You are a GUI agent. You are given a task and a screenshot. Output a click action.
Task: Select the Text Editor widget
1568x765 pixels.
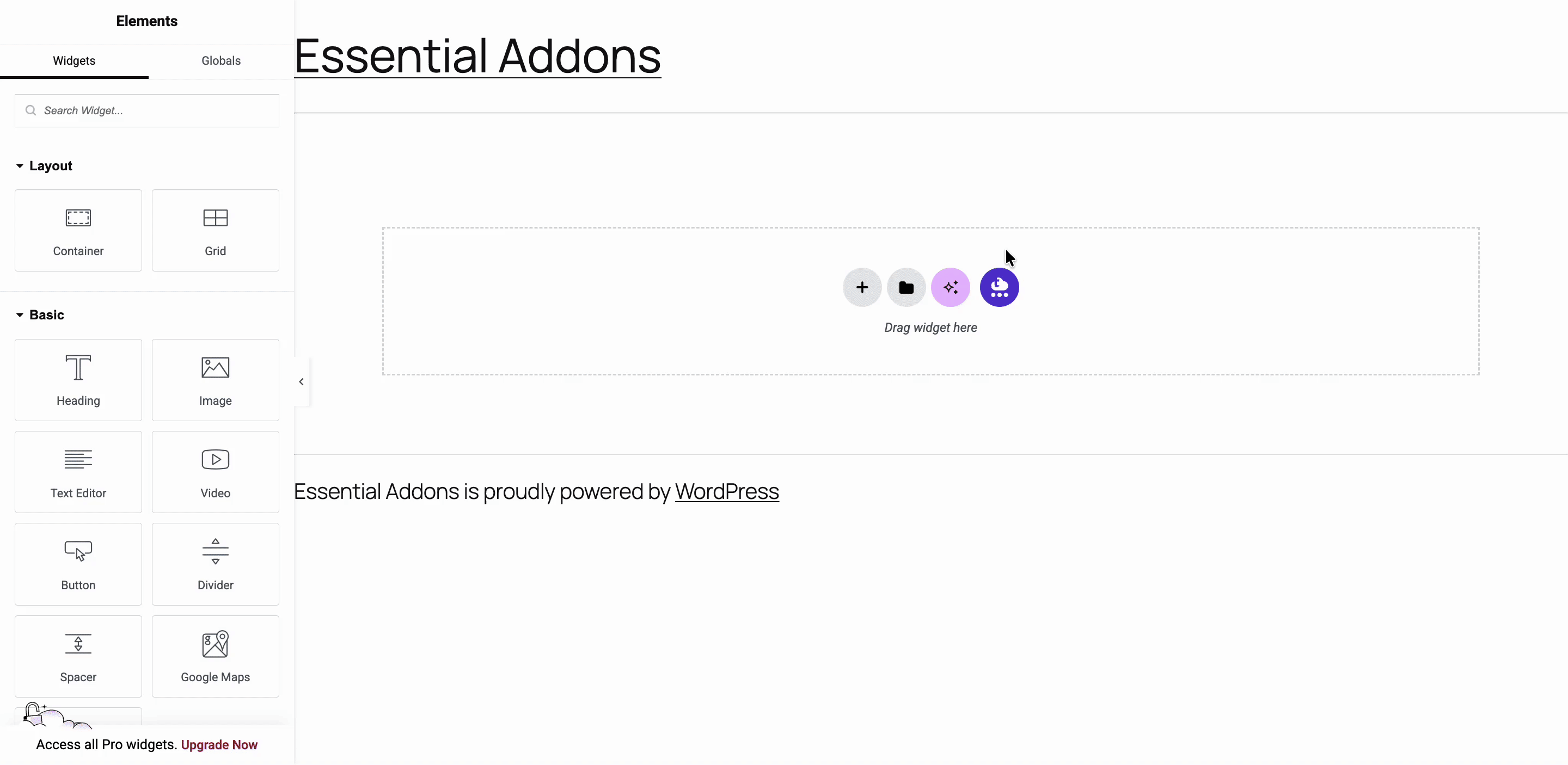tap(78, 472)
